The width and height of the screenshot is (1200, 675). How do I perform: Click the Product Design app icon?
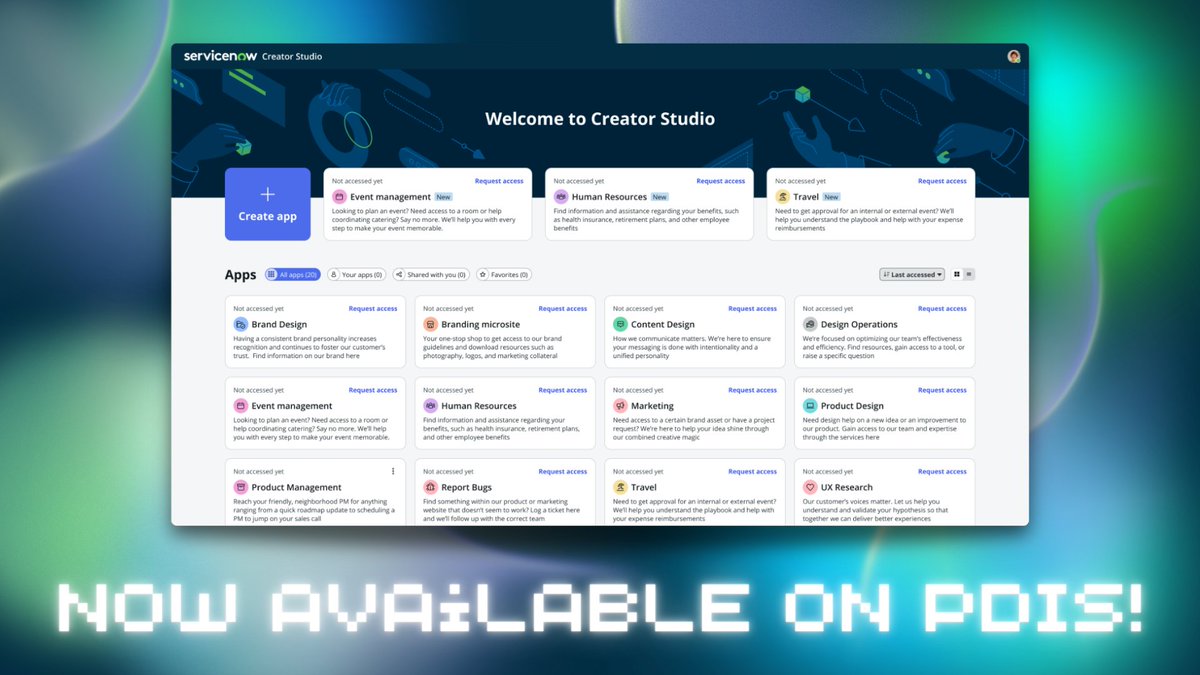[810, 406]
